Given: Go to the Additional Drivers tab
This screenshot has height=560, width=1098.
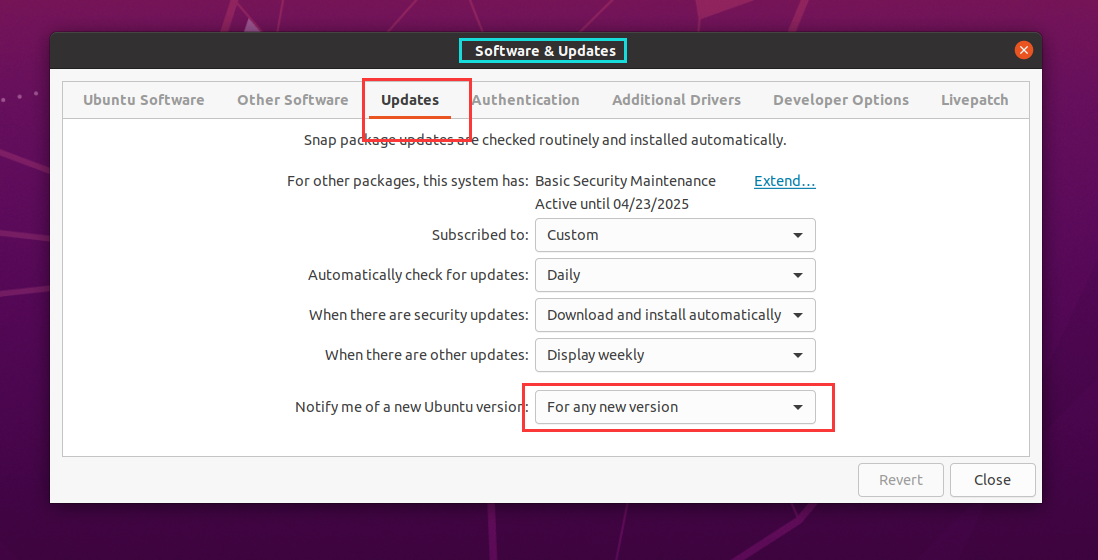Looking at the screenshot, I should tap(676, 100).
